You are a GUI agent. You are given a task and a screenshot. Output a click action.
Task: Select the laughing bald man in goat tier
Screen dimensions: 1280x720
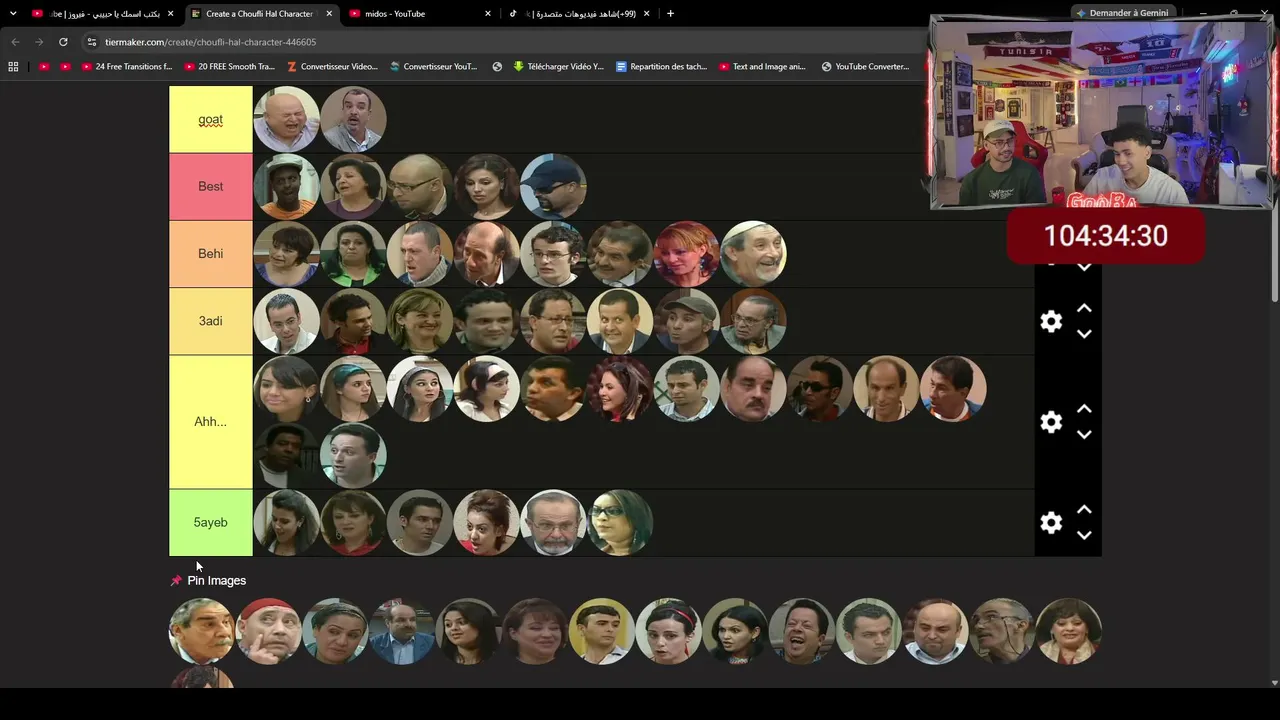coord(286,119)
